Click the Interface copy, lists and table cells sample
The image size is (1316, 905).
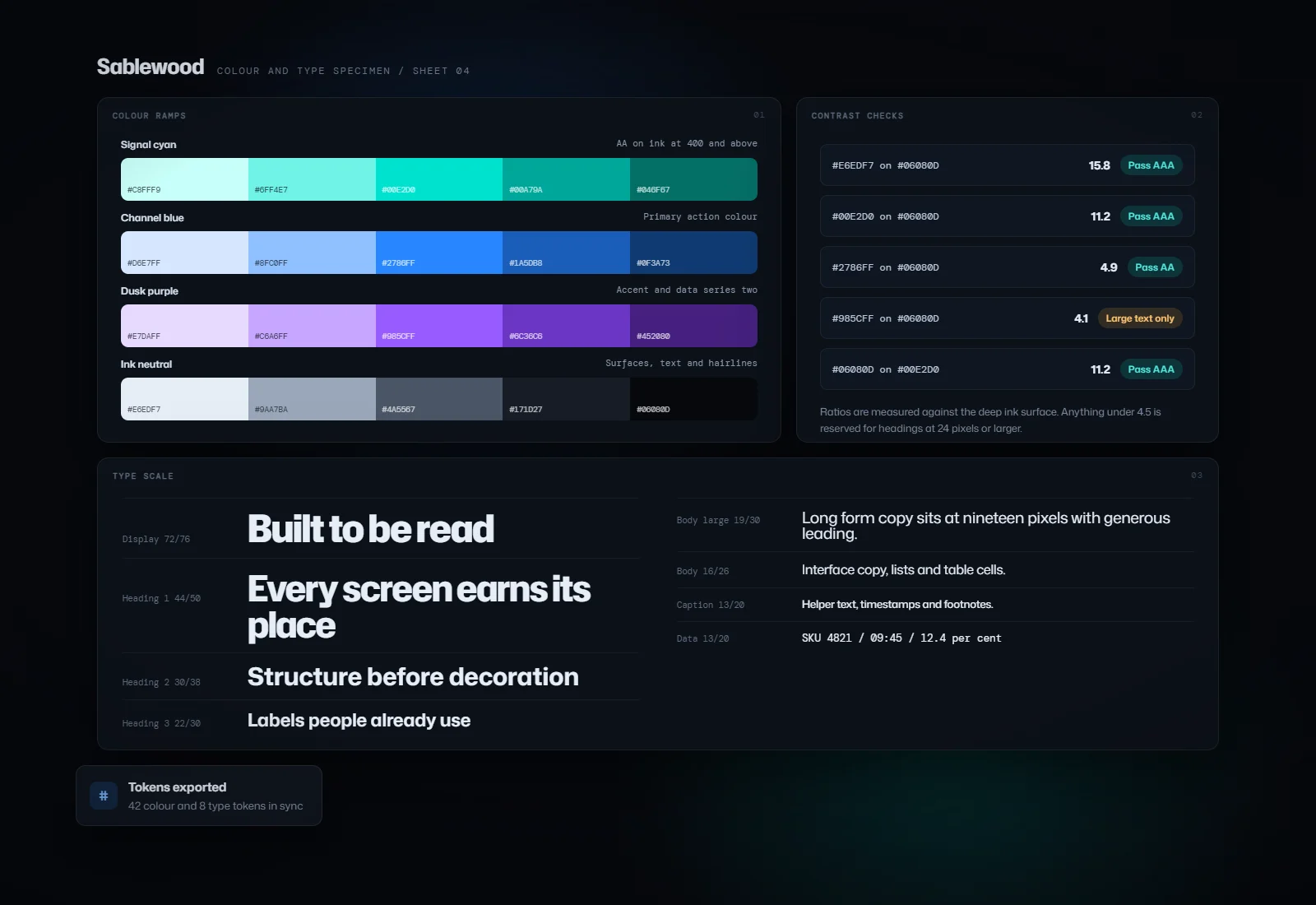903,570
